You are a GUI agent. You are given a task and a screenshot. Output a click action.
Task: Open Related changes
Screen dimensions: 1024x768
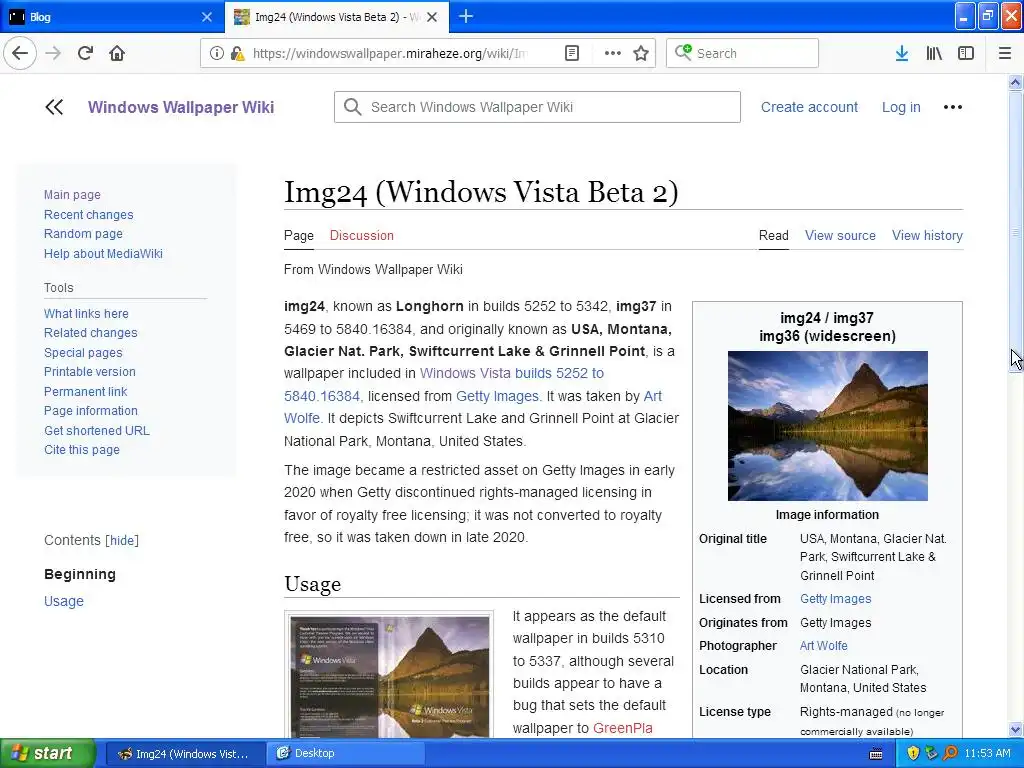pyautogui.click(x=90, y=332)
